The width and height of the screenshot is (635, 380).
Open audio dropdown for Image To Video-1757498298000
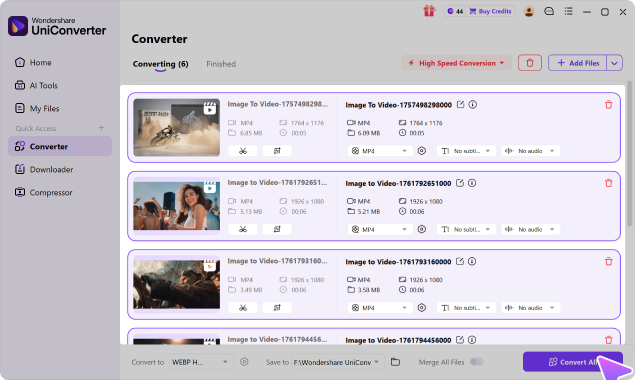(531, 151)
